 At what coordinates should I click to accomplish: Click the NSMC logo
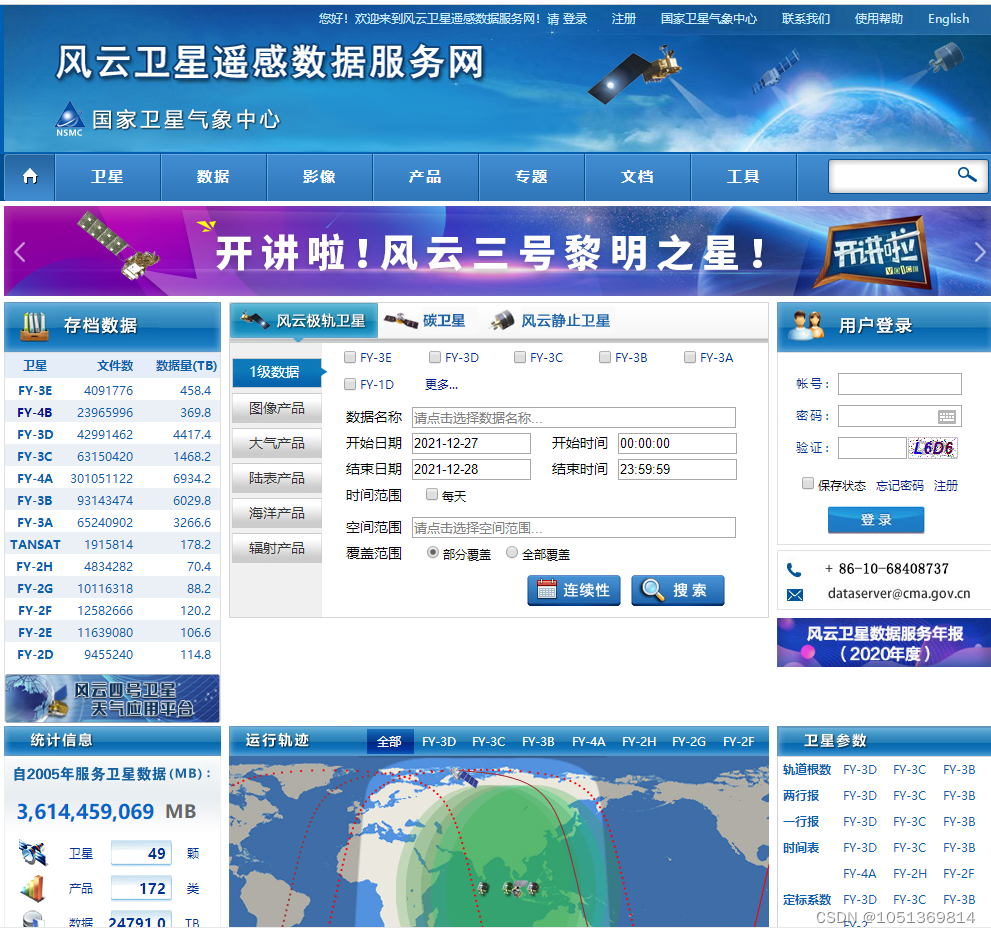pyautogui.click(x=70, y=119)
